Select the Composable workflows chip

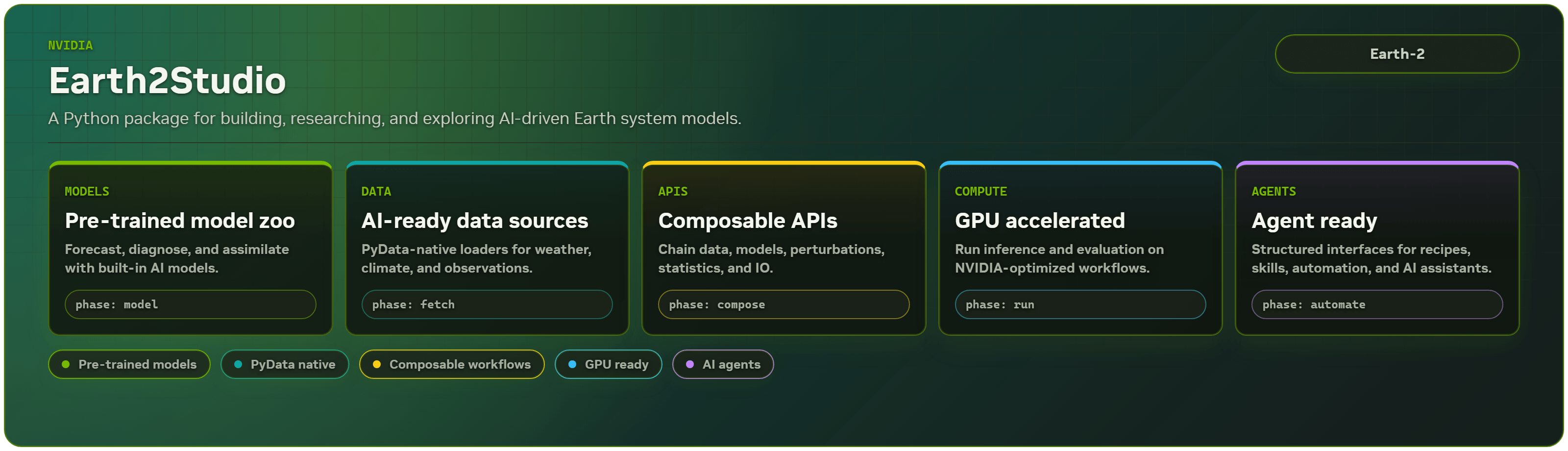(452, 364)
